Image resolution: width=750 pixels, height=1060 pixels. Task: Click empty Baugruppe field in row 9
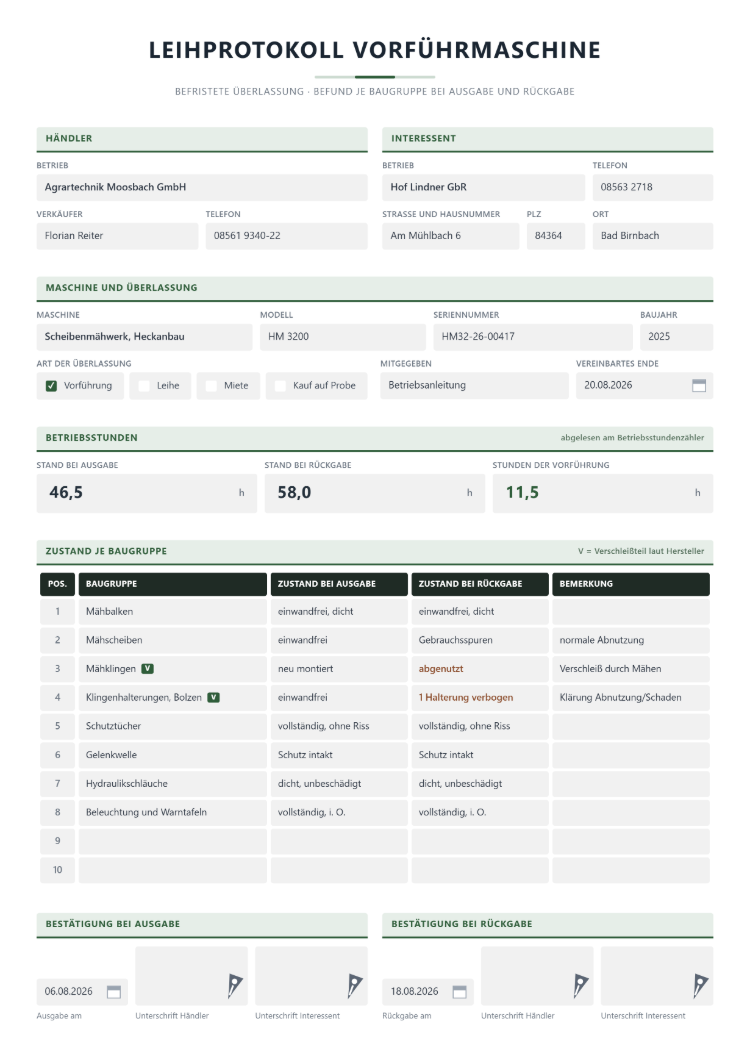(x=172, y=841)
